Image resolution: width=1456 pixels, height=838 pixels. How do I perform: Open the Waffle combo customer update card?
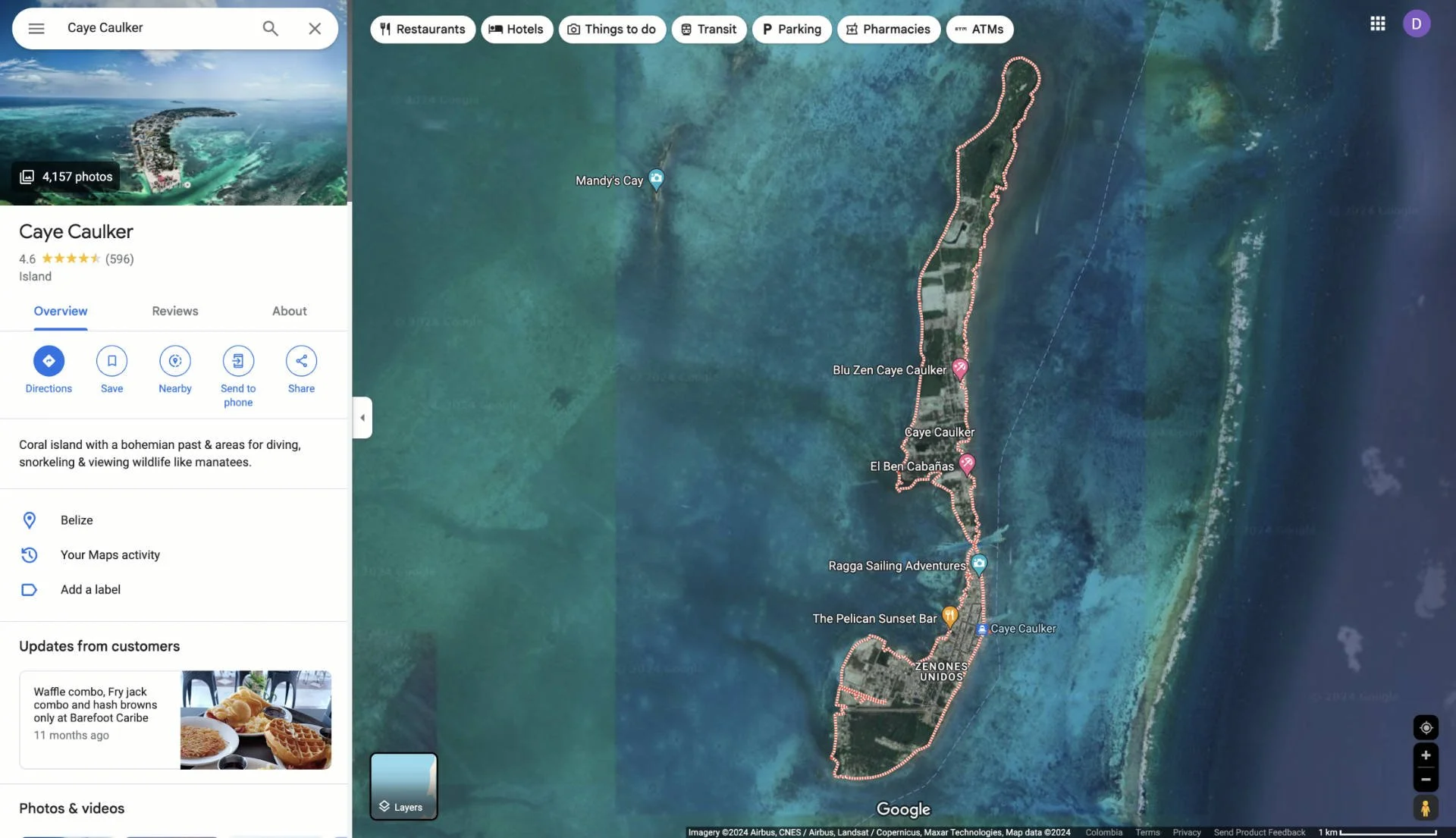coord(175,720)
